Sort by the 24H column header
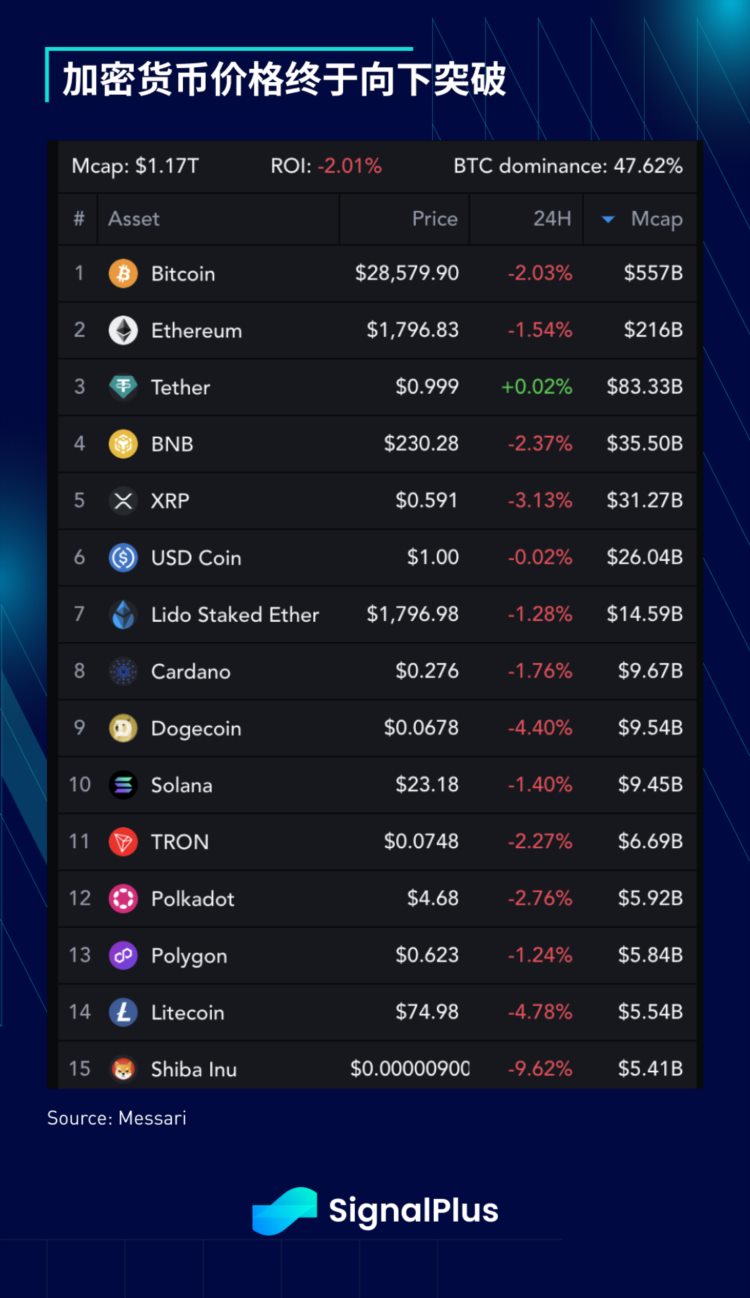750x1298 pixels. (x=551, y=219)
